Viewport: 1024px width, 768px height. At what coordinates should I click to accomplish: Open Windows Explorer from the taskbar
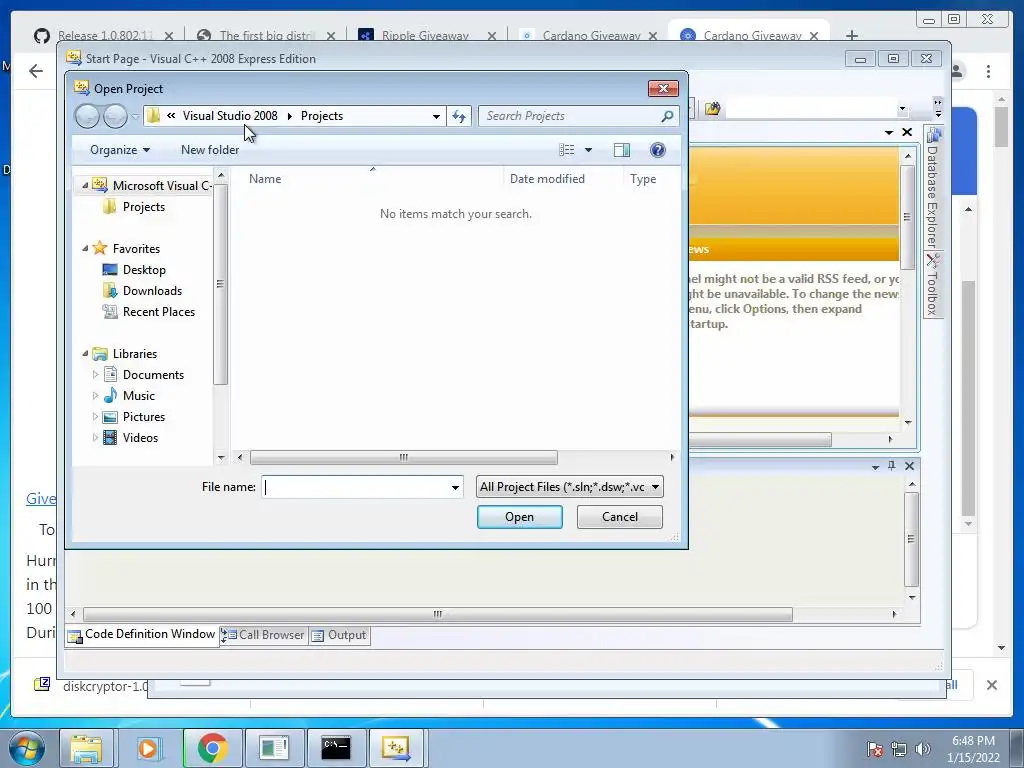point(86,748)
